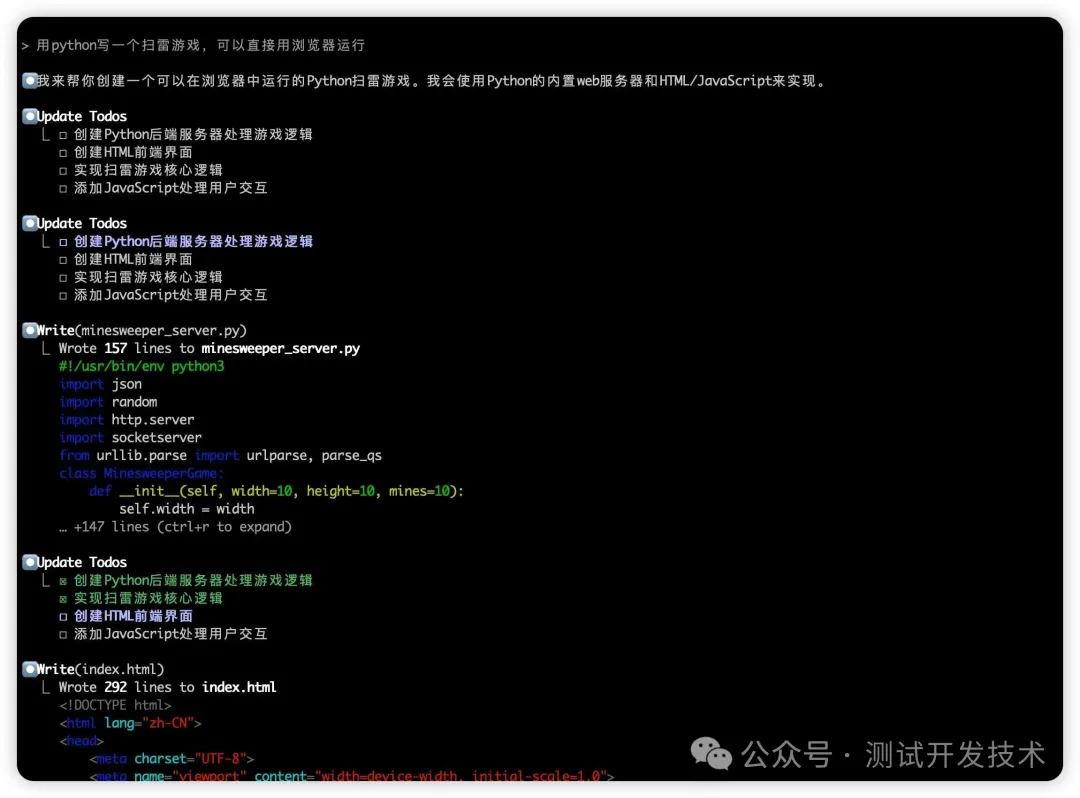
Task: Check the 创建HTML前端界面 todo checkbox
Action: click(65, 151)
